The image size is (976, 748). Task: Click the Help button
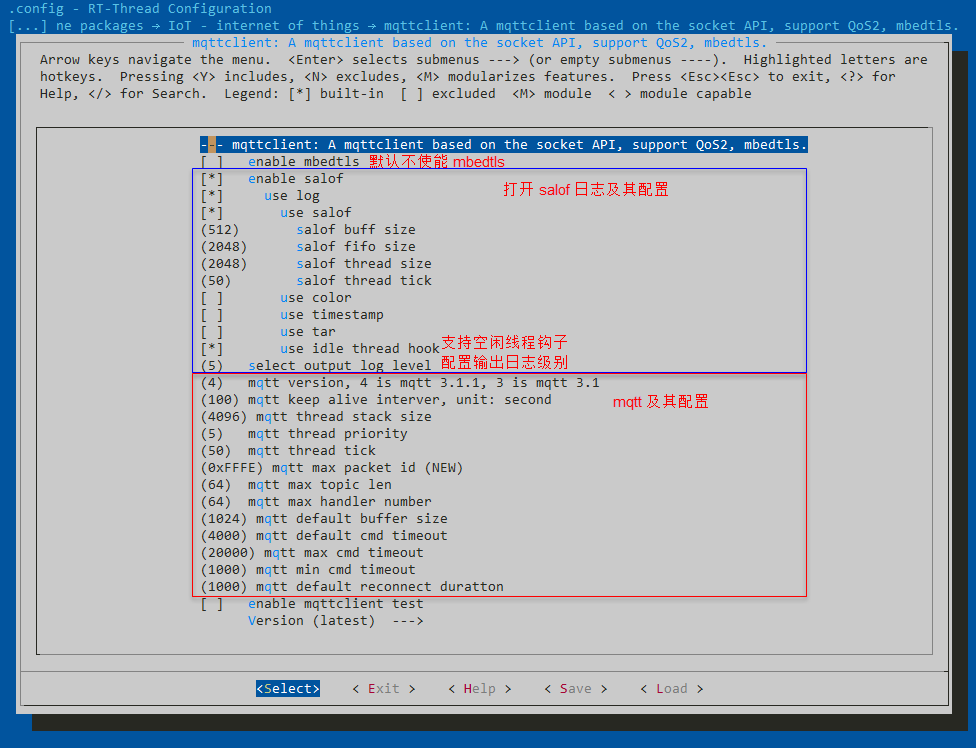(479, 689)
